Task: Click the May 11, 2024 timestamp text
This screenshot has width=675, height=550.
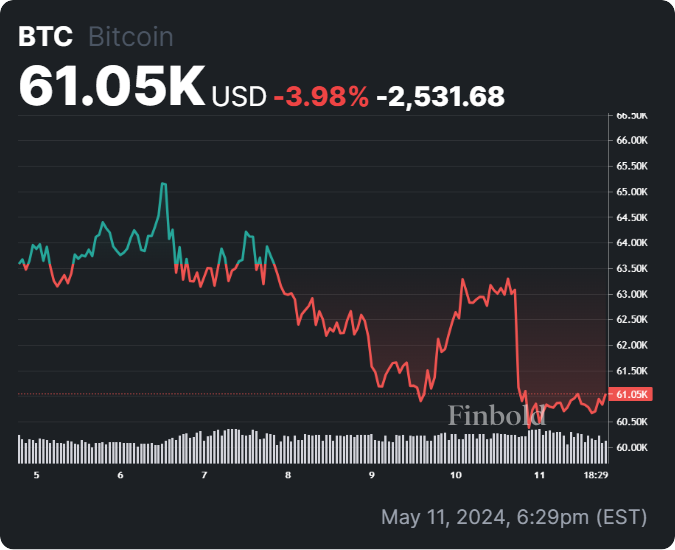Action: pyautogui.click(x=514, y=518)
